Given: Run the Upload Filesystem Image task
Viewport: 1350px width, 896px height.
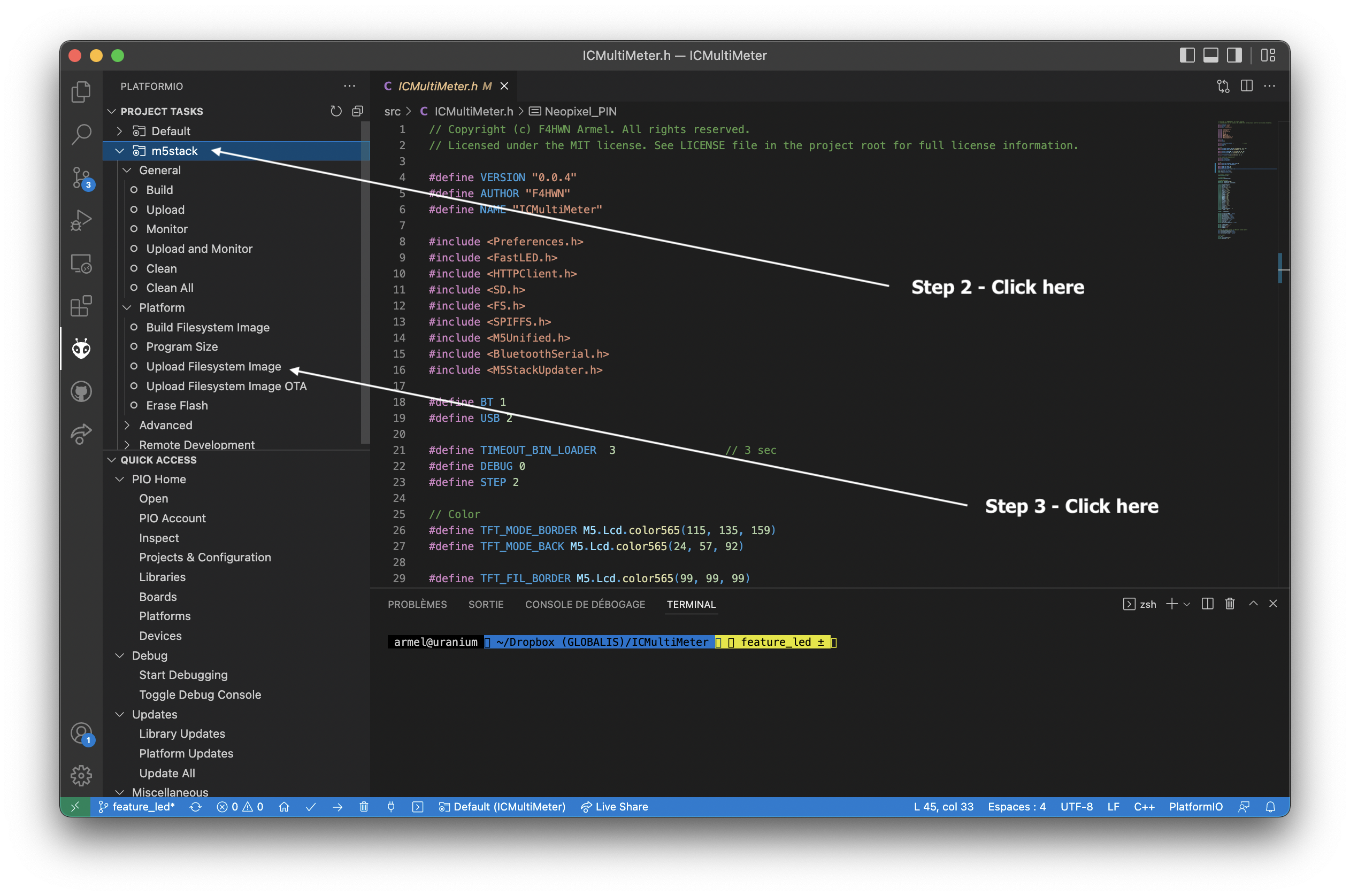Looking at the screenshot, I should pyautogui.click(x=213, y=366).
